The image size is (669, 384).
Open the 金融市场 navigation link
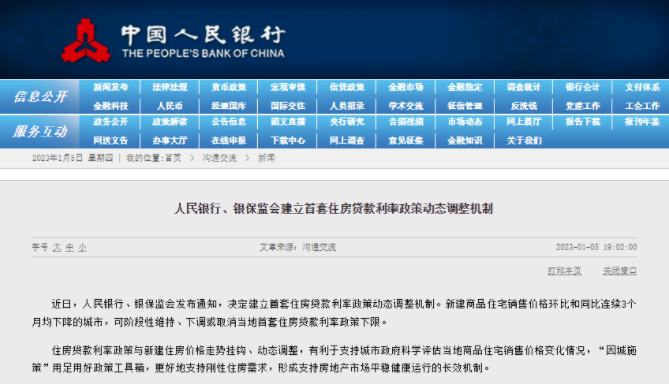406,87
